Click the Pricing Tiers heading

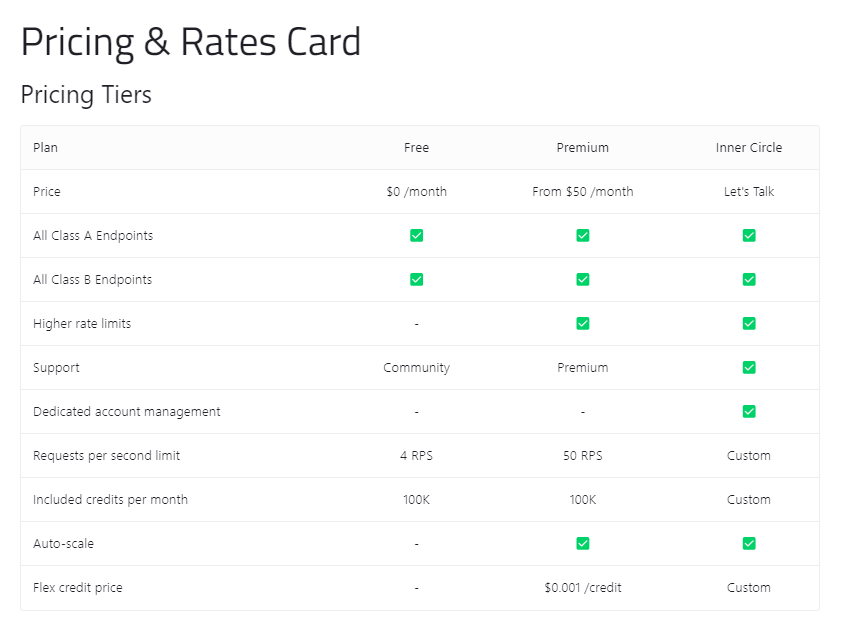pyautogui.click(x=86, y=95)
